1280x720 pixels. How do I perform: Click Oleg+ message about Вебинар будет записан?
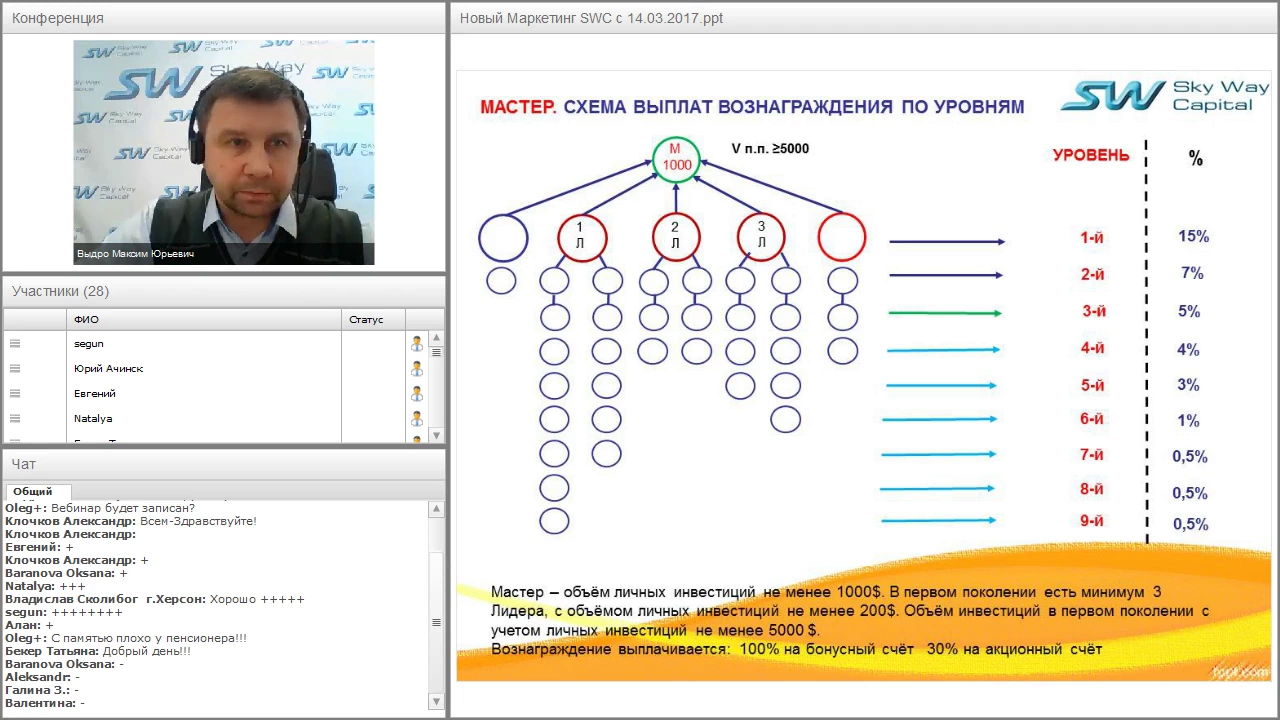100,508
